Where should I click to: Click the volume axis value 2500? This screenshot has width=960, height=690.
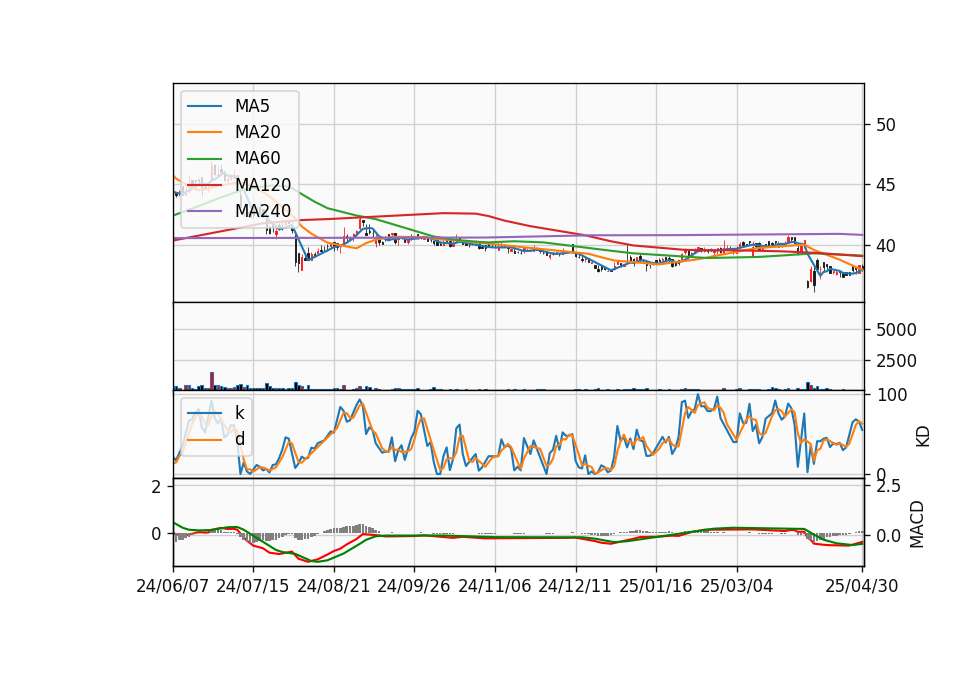896,361
